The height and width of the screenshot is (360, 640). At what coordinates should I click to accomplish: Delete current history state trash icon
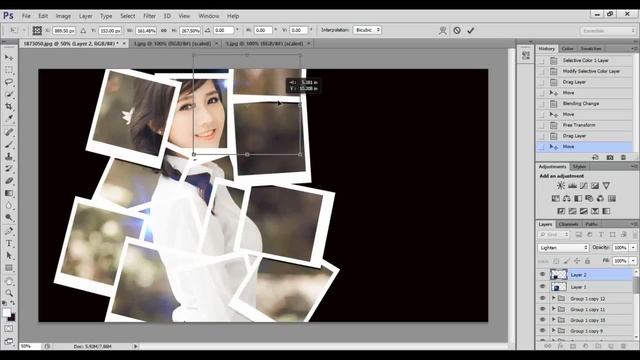point(623,157)
